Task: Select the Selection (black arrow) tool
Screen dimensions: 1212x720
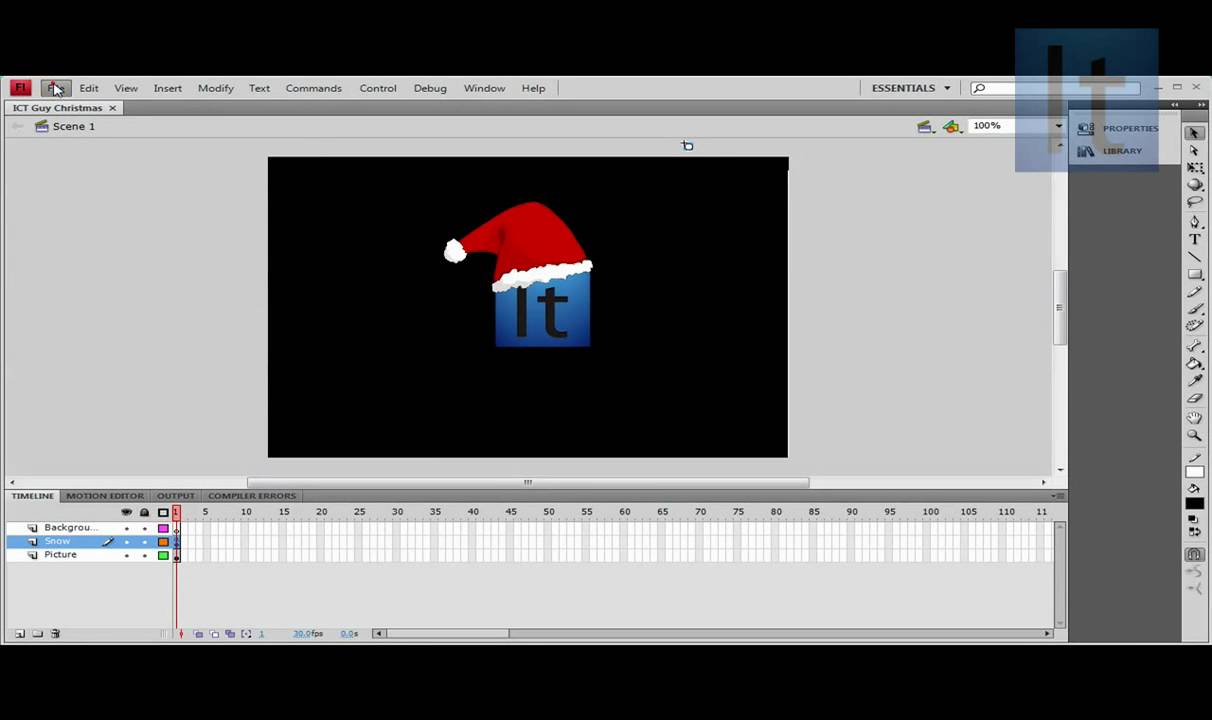Action: [1194, 133]
